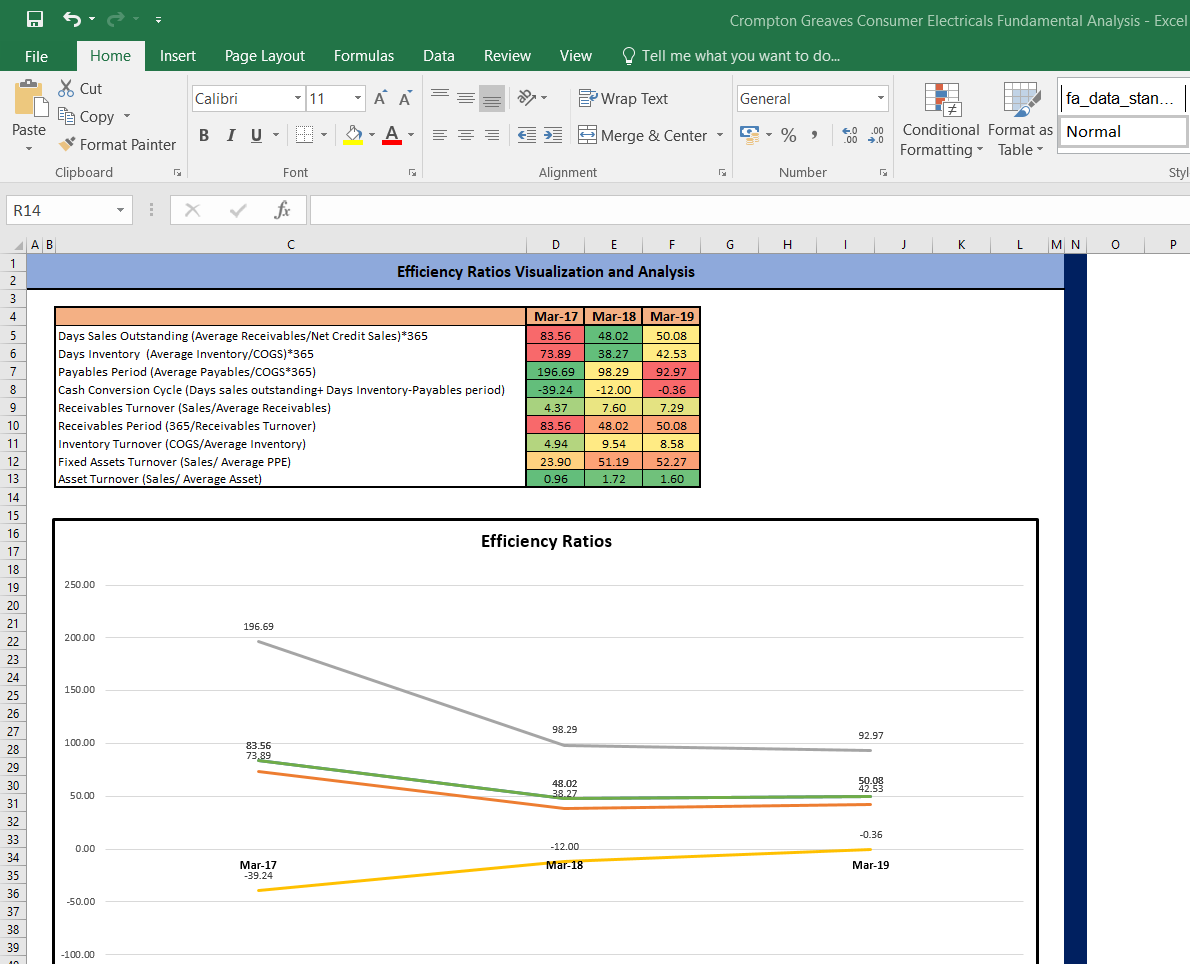The height and width of the screenshot is (964, 1190).
Task: Select Middle Align icon
Action: point(466,98)
